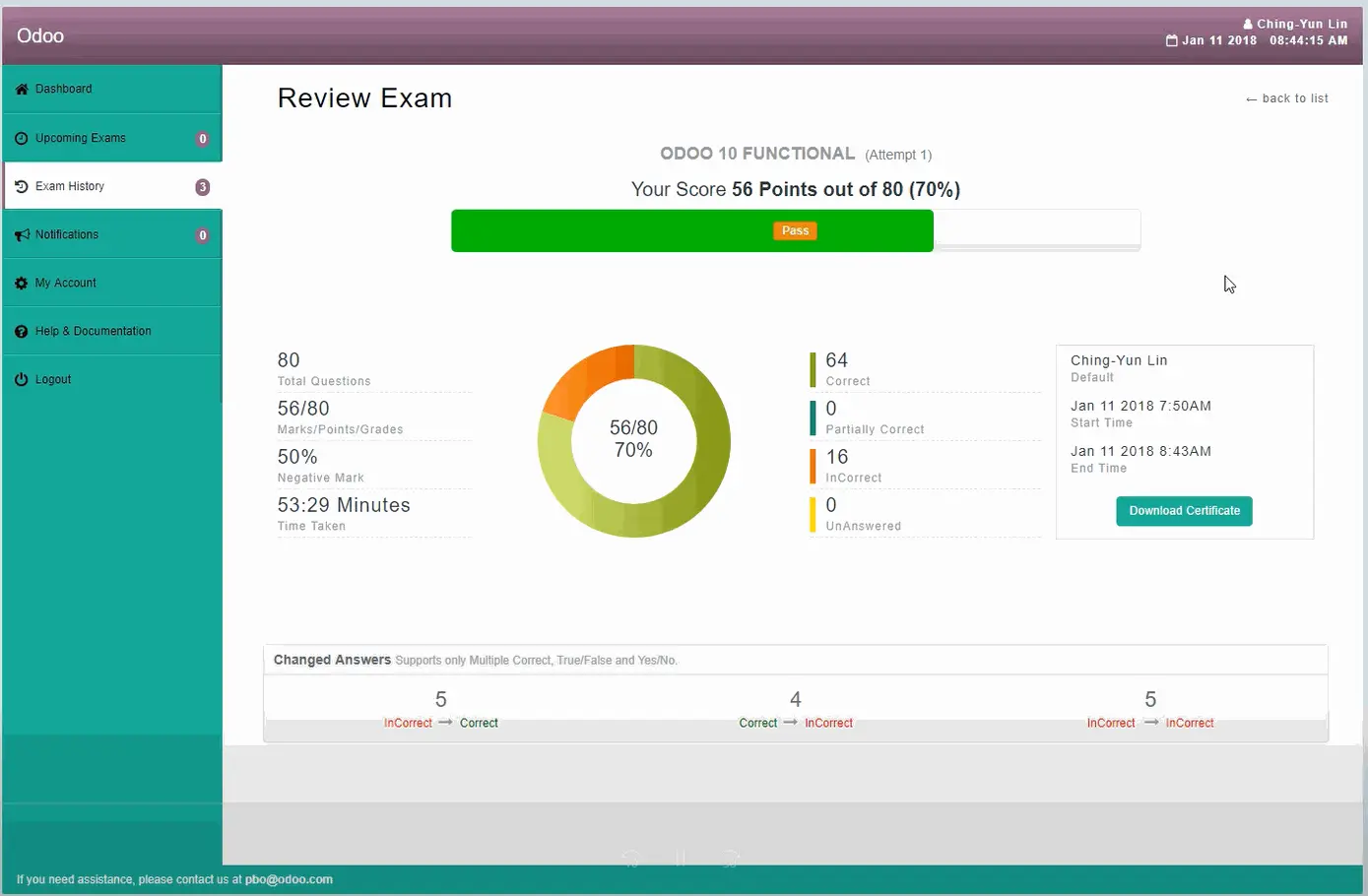Image resolution: width=1368 pixels, height=896 pixels.
Task: Click the green score progress bar
Action: click(x=692, y=230)
